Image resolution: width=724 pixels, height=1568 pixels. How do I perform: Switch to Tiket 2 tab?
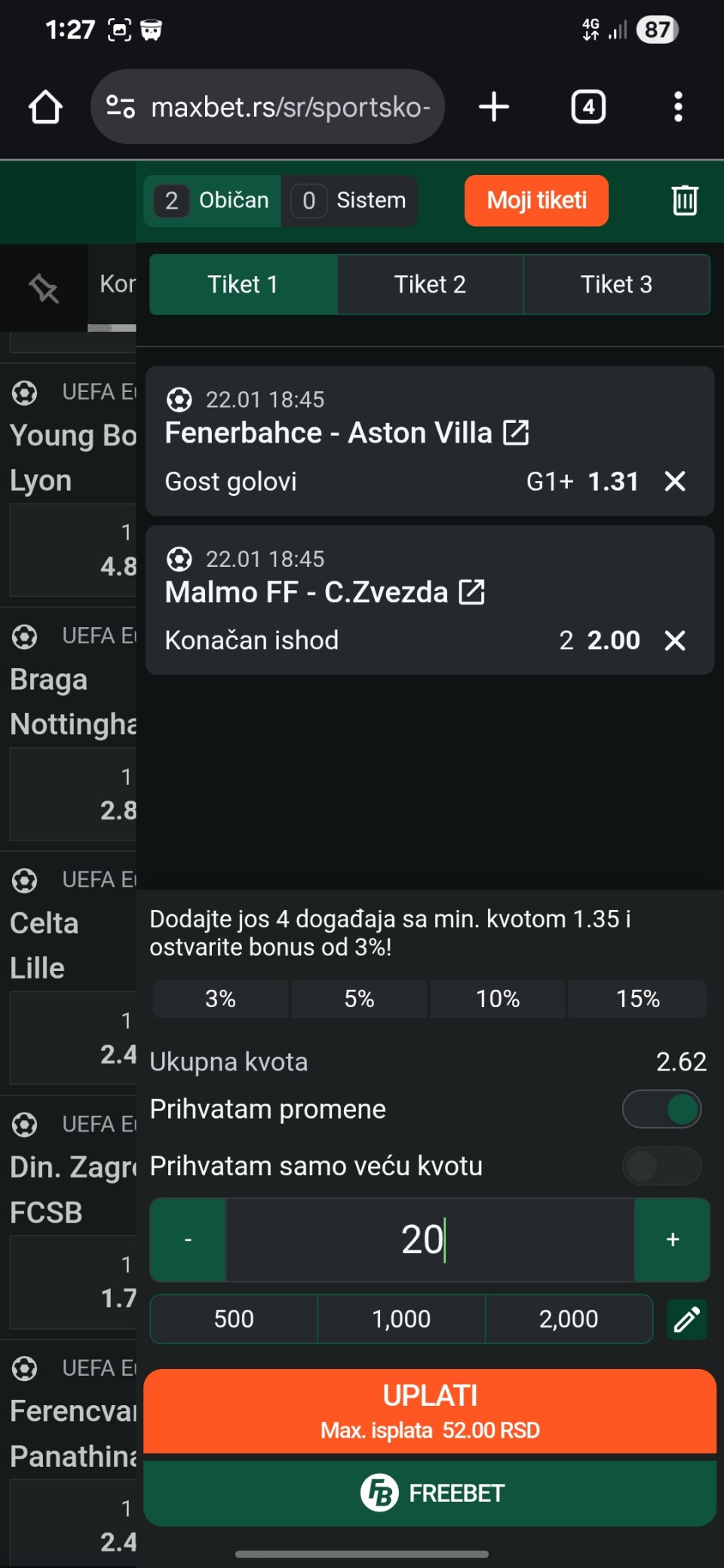[x=430, y=284]
